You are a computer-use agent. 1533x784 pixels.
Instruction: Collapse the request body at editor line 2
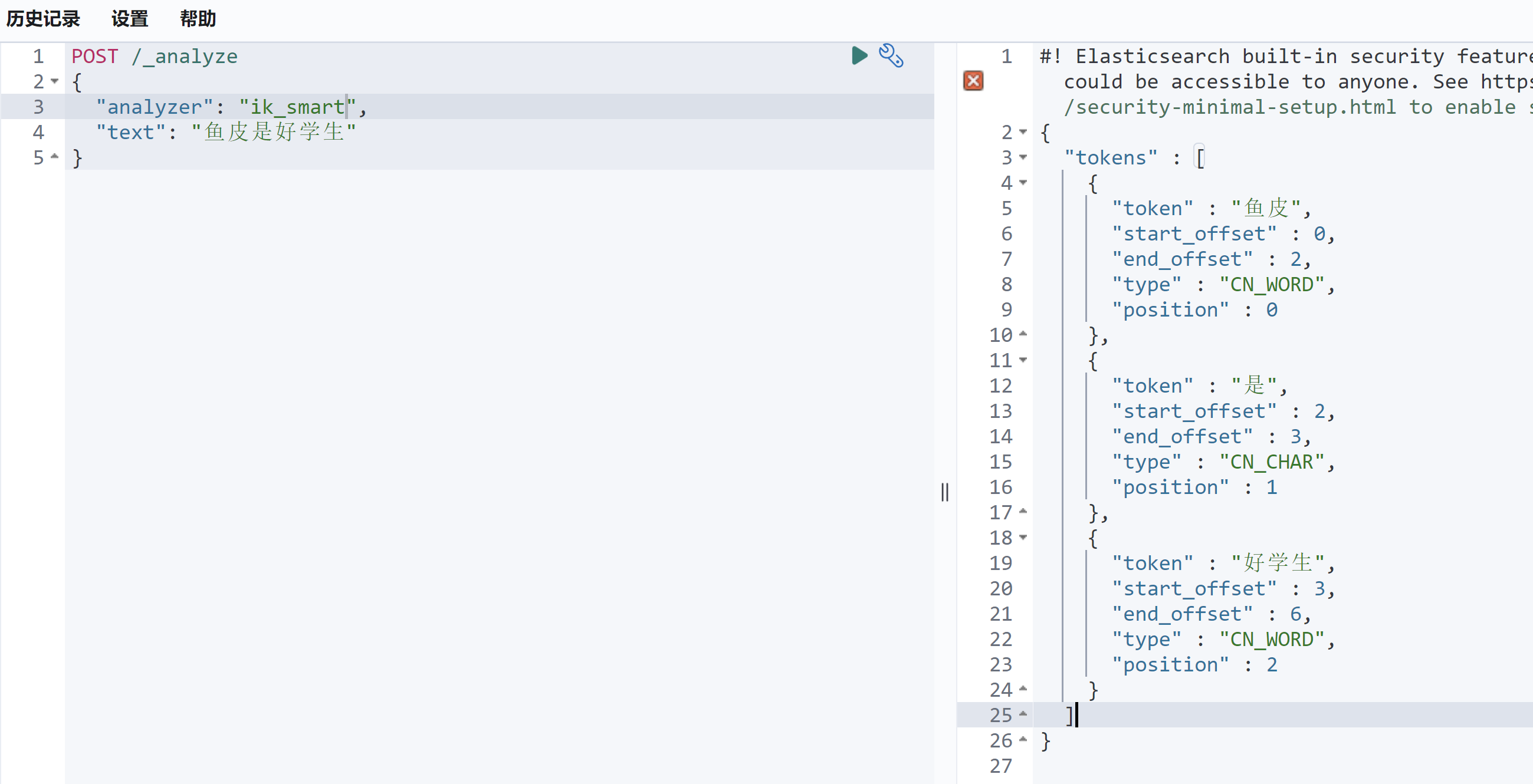coord(55,81)
